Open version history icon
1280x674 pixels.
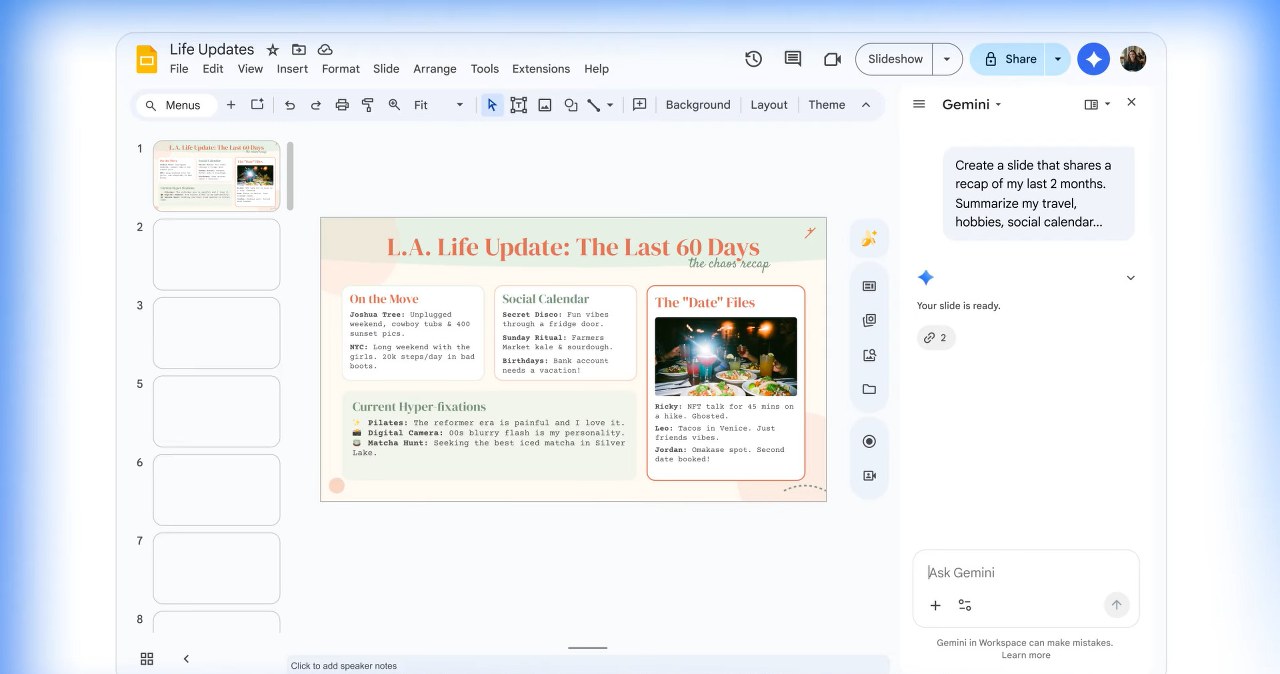point(753,59)
